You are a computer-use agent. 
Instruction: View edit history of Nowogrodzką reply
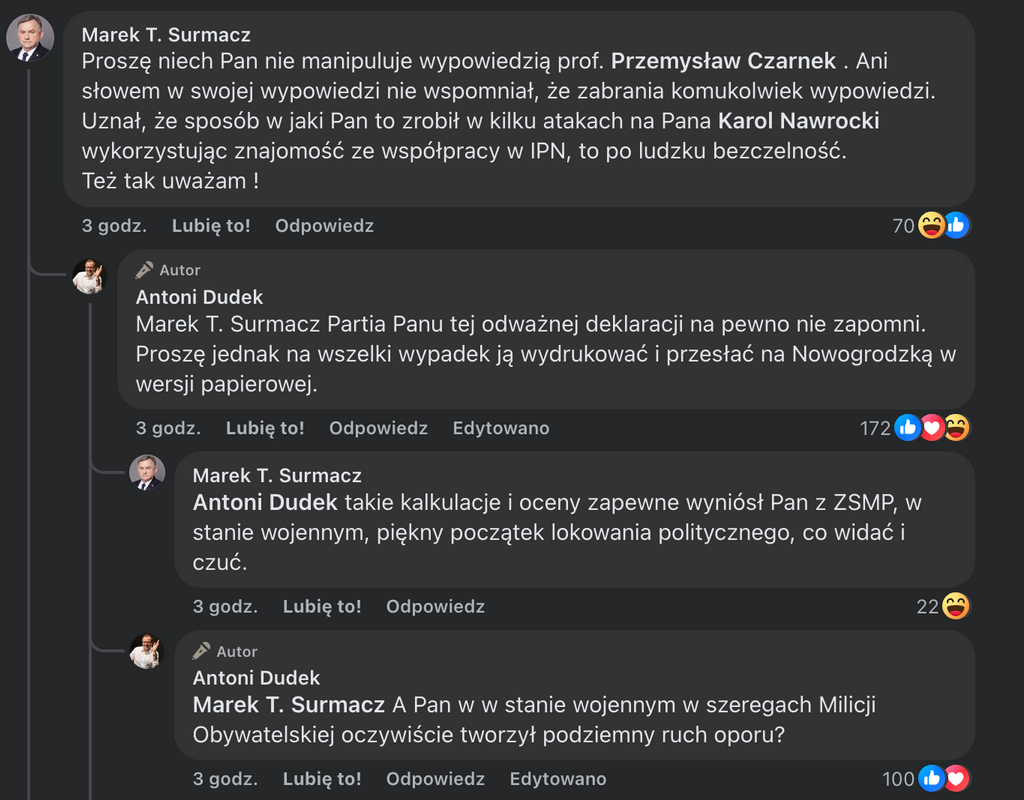point(501,428)
